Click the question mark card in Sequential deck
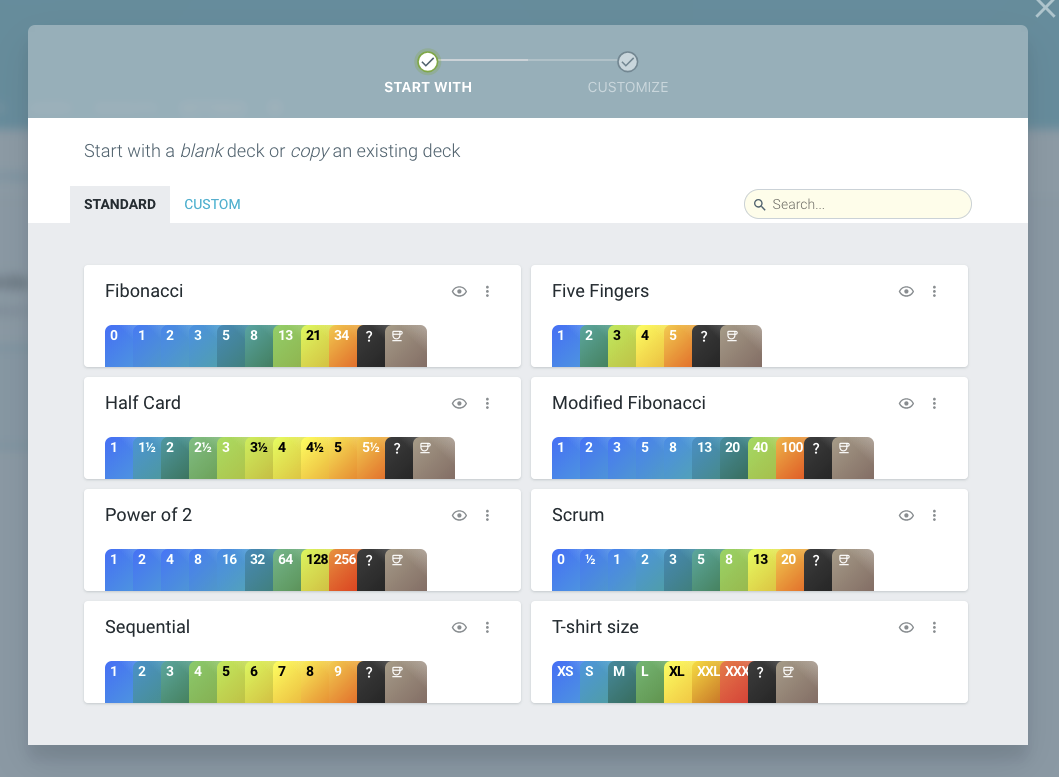This screenshot has height=777, width=1059. [x=370, y=682]
